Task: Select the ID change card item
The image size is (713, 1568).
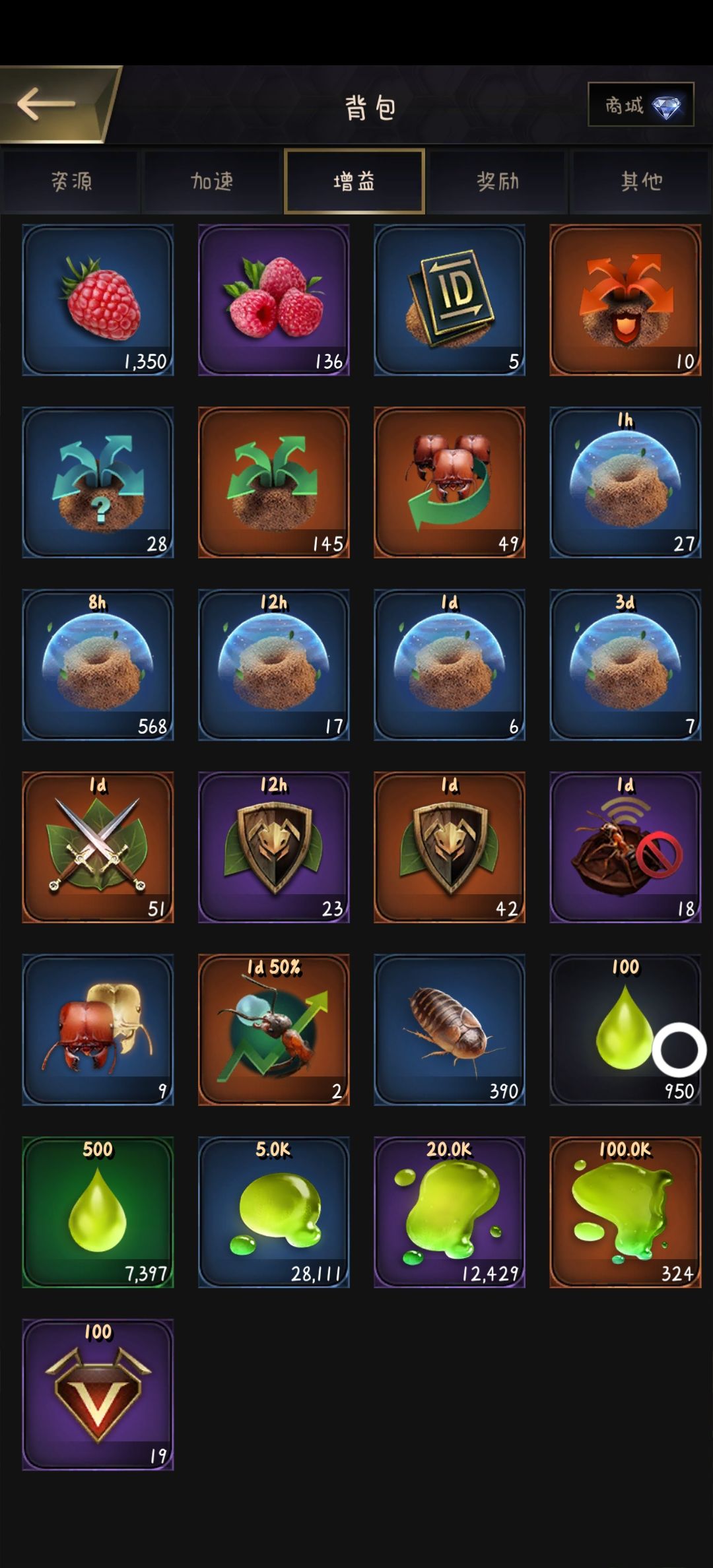Action: click(450, 300)
